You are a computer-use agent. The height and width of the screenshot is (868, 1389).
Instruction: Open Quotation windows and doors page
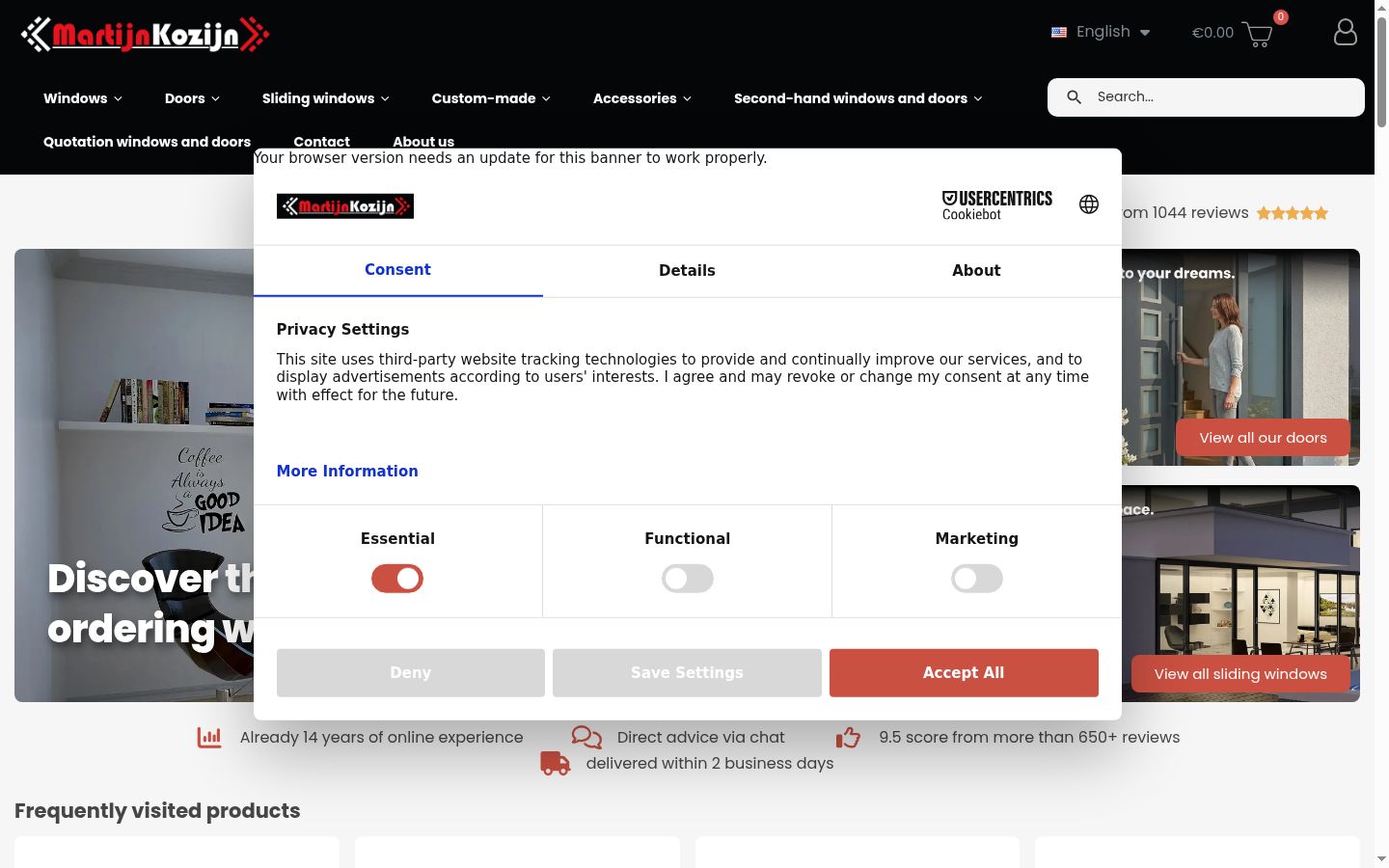[147, 142]
